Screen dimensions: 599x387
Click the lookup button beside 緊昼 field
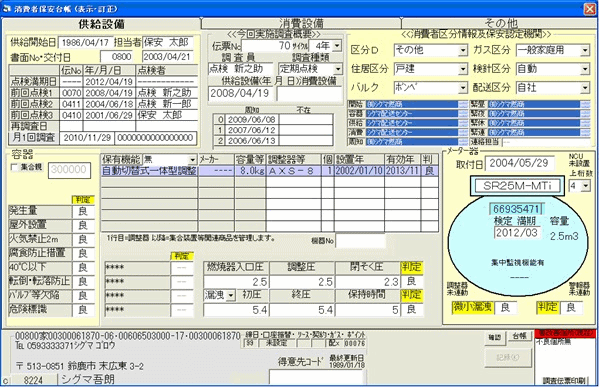(585, 104)
